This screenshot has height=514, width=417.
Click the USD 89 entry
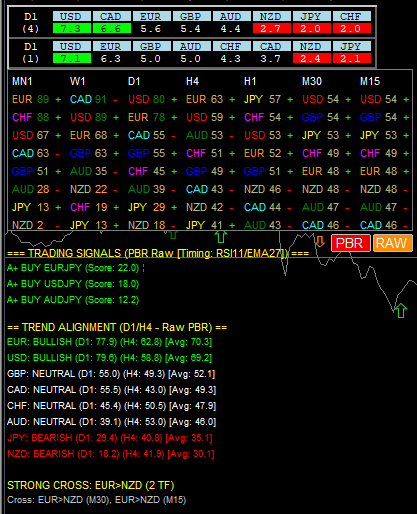88,117
